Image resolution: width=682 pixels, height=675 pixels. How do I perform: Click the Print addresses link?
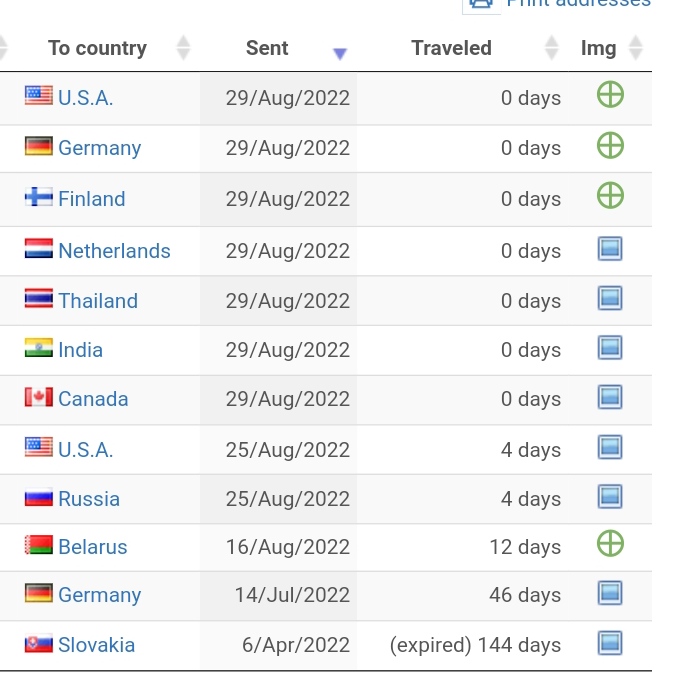tap(578, 3)
